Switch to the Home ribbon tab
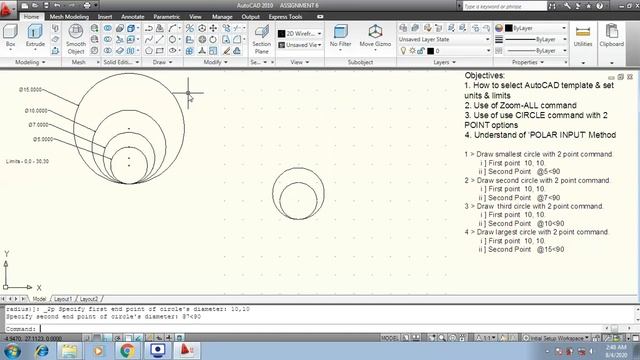Screen dimensions: 640x360 [31, 17]
